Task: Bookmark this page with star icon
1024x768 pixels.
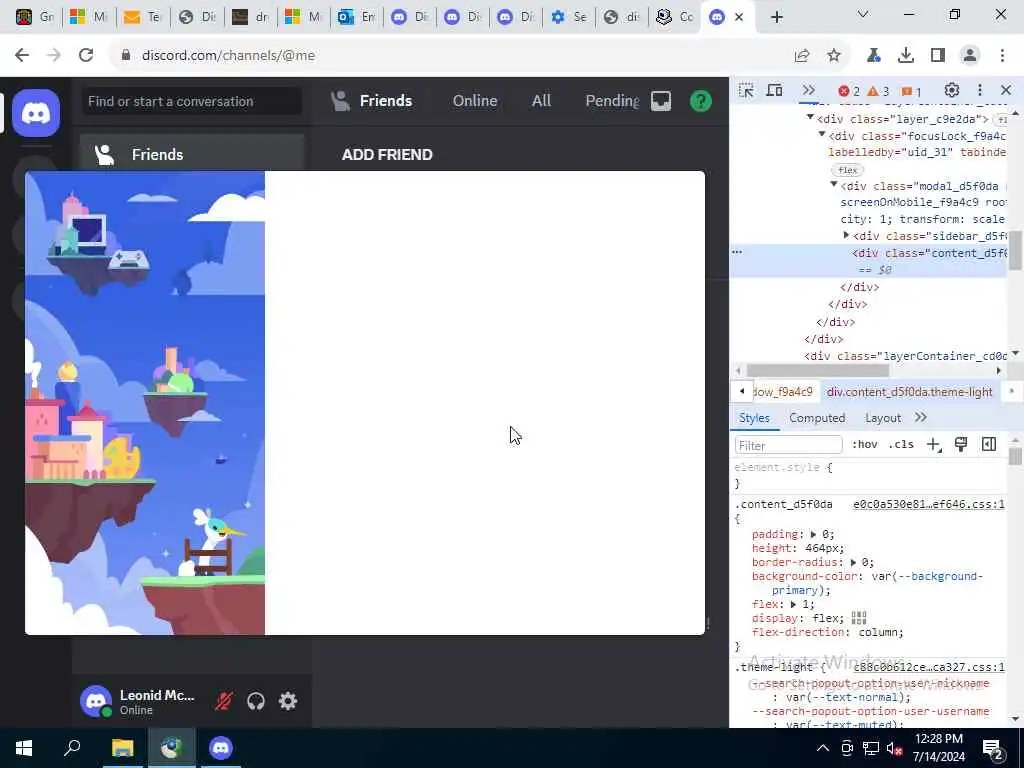Action: [834, 56]
